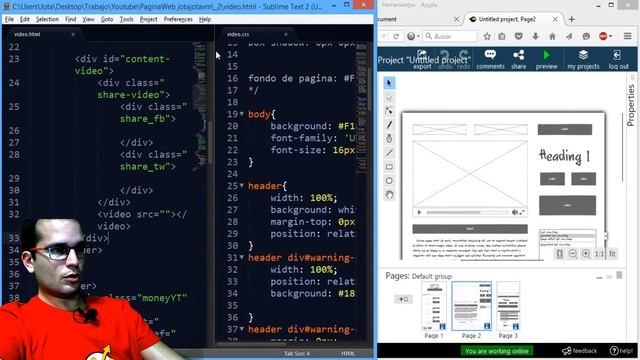Viewport: 640px width, 360px height.
Task: Open the Preferences menu in Sublime Text
Action: [178, 19]
